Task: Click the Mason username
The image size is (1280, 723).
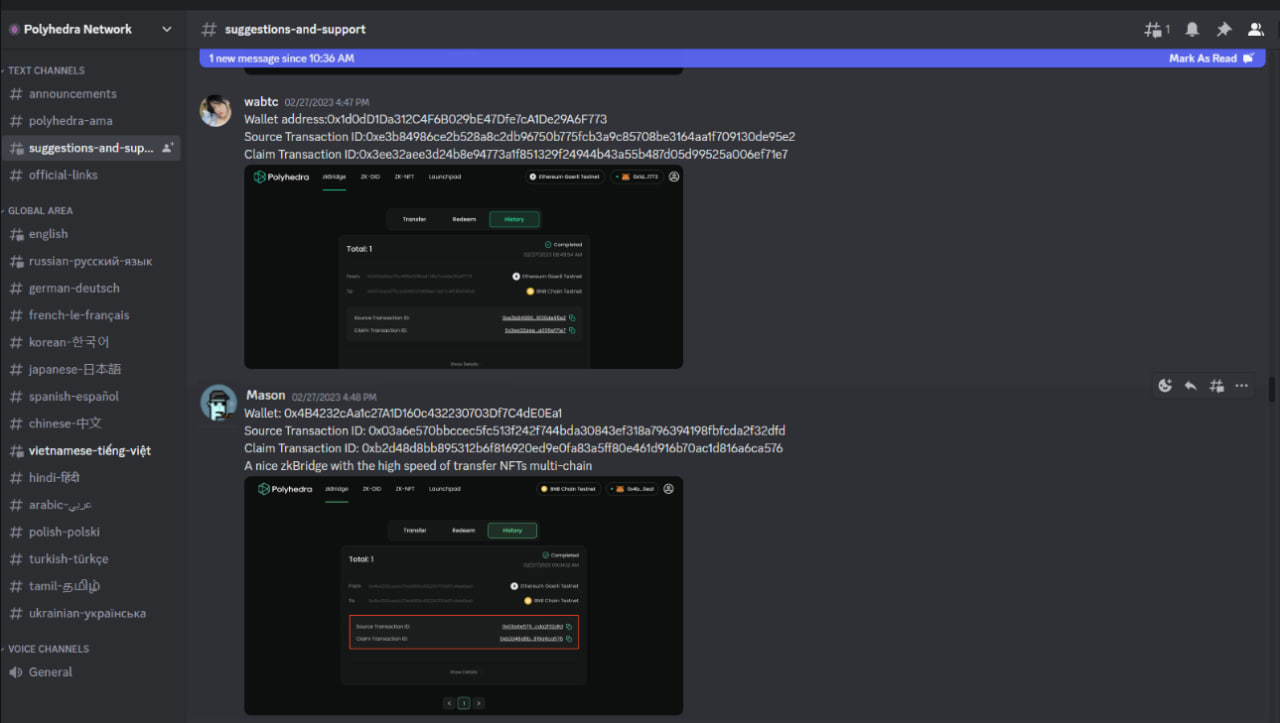Action: pos(266,395)
